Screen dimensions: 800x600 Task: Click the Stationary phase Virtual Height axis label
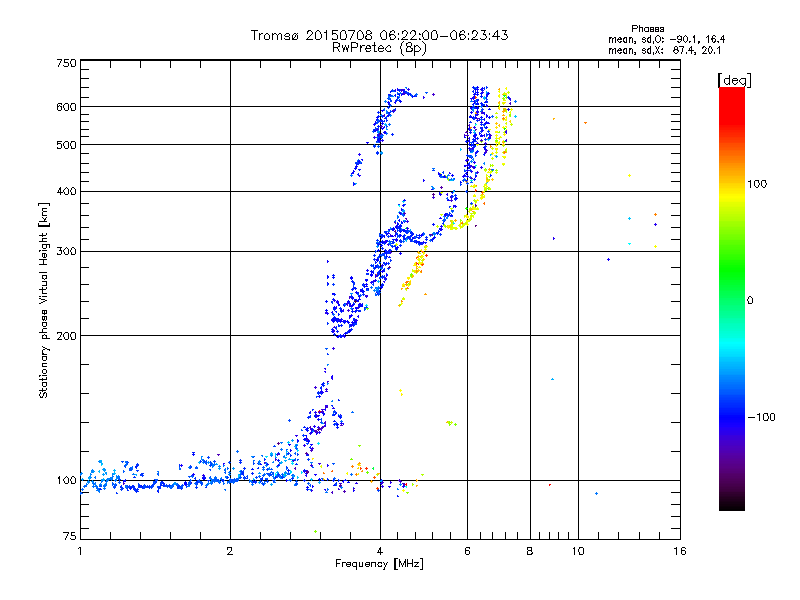click(x=44, y=301)
